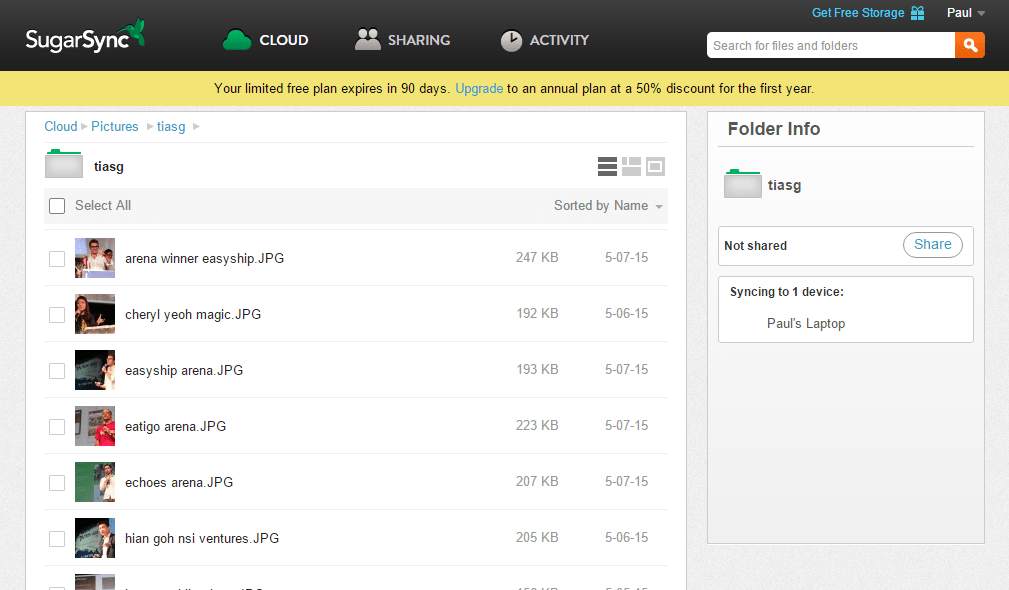Click the 247 KB size value

coord(537,257)
